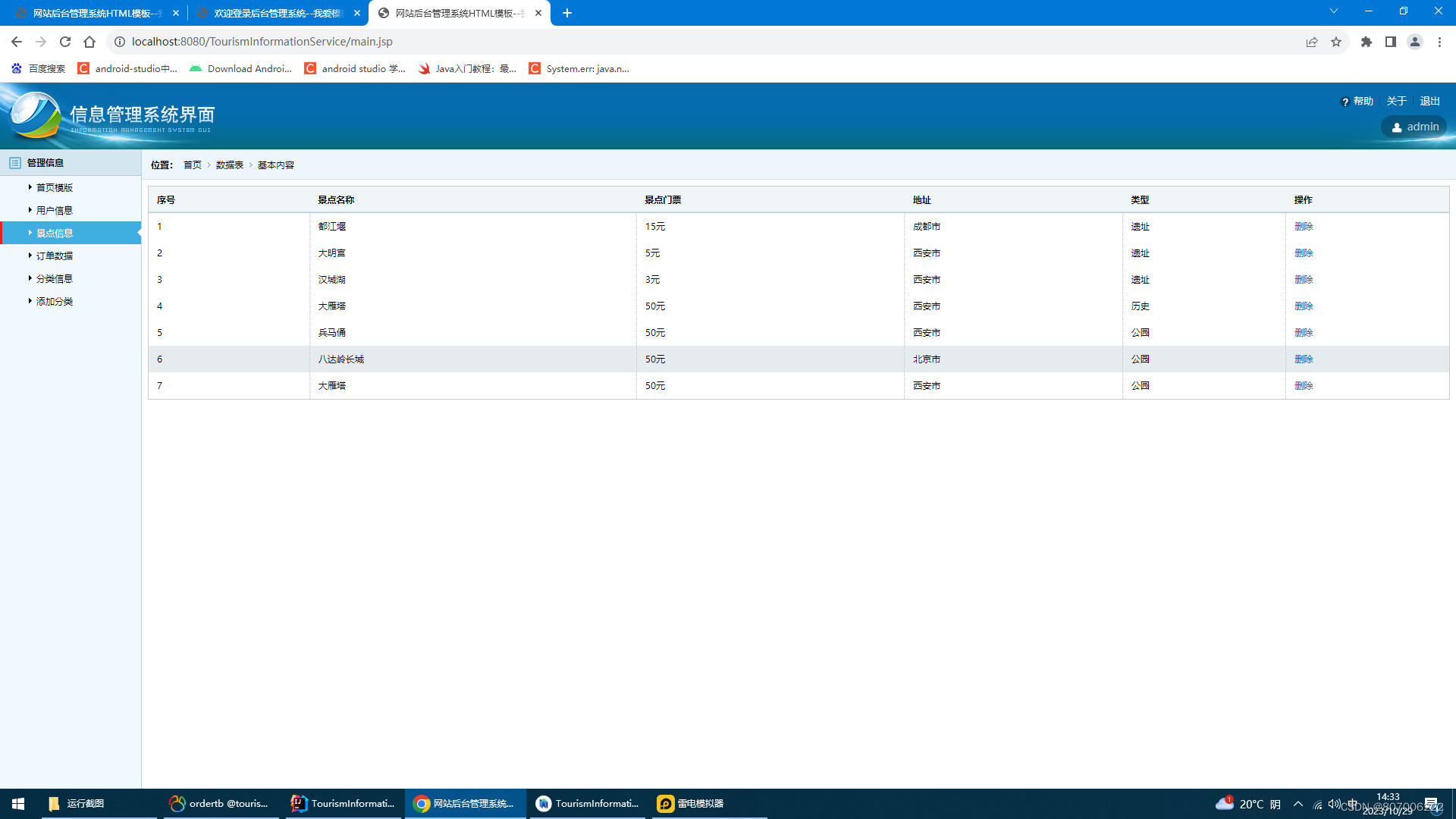Select 添加分类 in sidebar menu
This screenshot has width=1456, height=819.
click(x=55, y=301)
